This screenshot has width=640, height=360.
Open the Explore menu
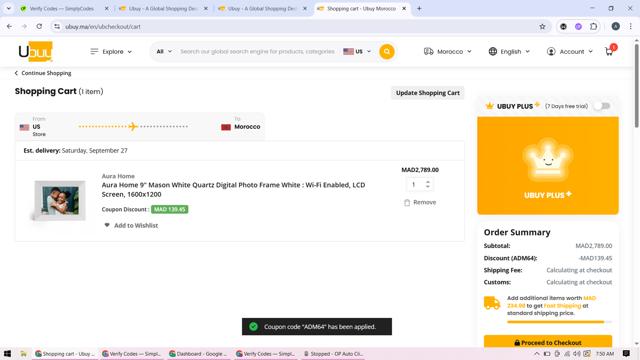click(x=111, y=51)
